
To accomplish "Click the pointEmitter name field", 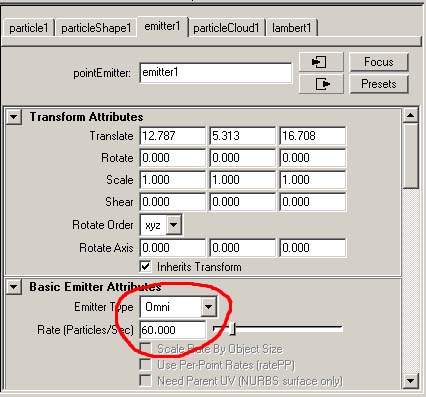I will coord(216,73).
